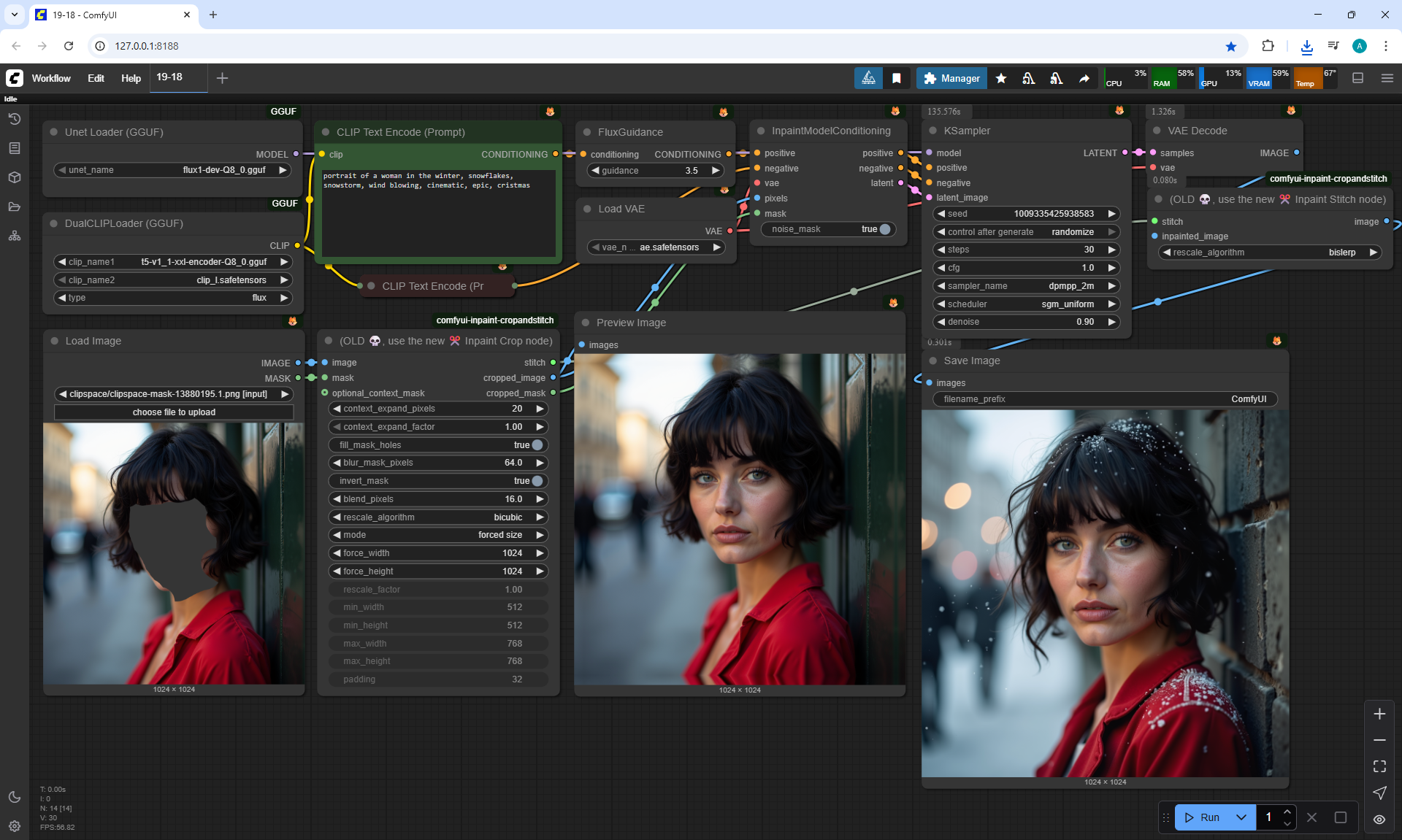Open the workflows folder sidebar icon
The image size is (1402, 840).
(14, 207)
